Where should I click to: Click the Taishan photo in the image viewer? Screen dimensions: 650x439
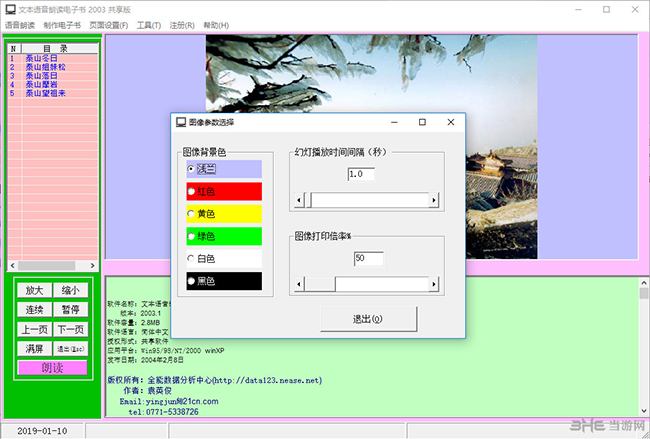[x=371, y=74]
